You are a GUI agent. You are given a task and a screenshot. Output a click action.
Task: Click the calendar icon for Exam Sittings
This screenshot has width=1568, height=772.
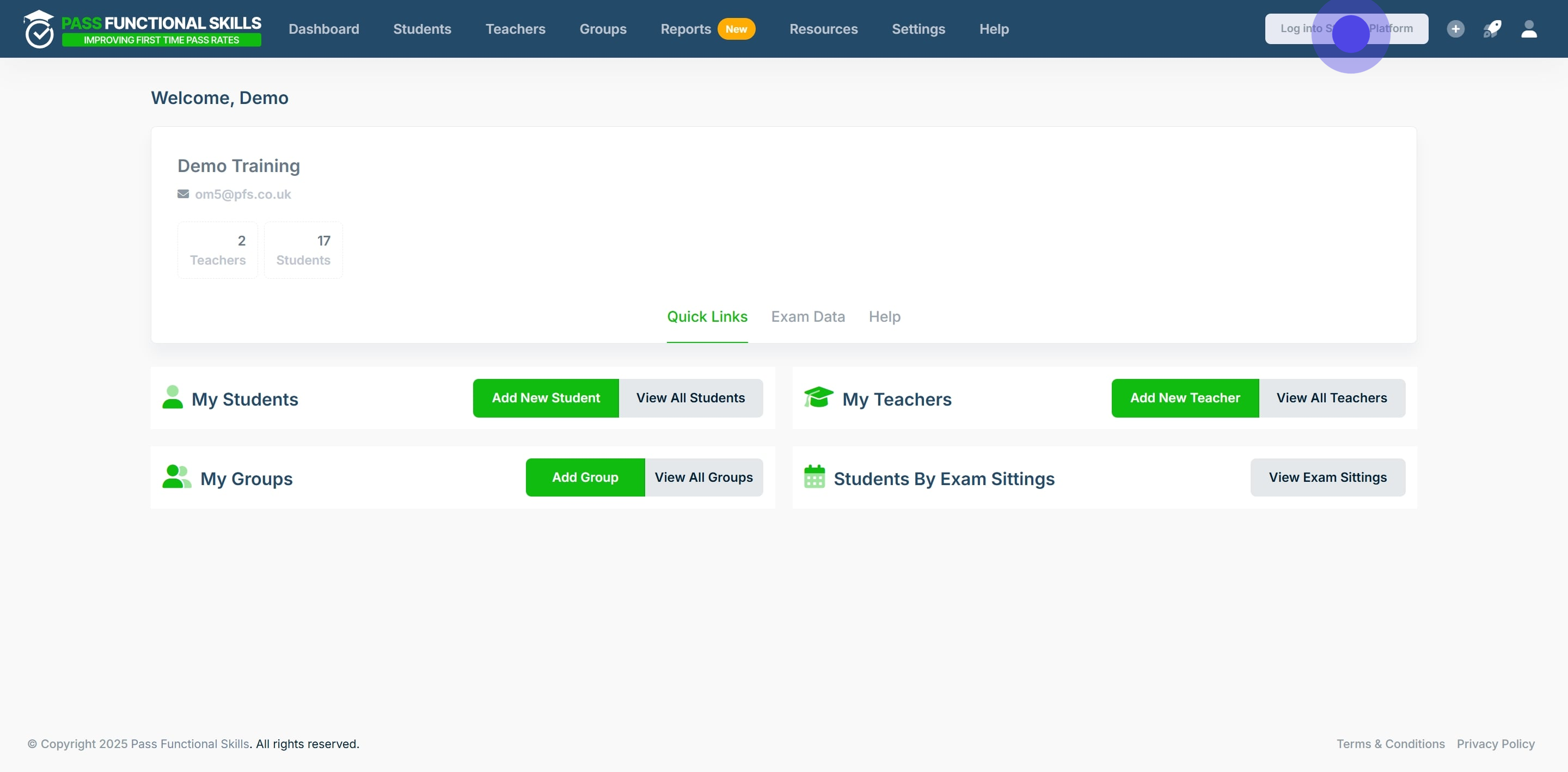[x=814, y=477]
